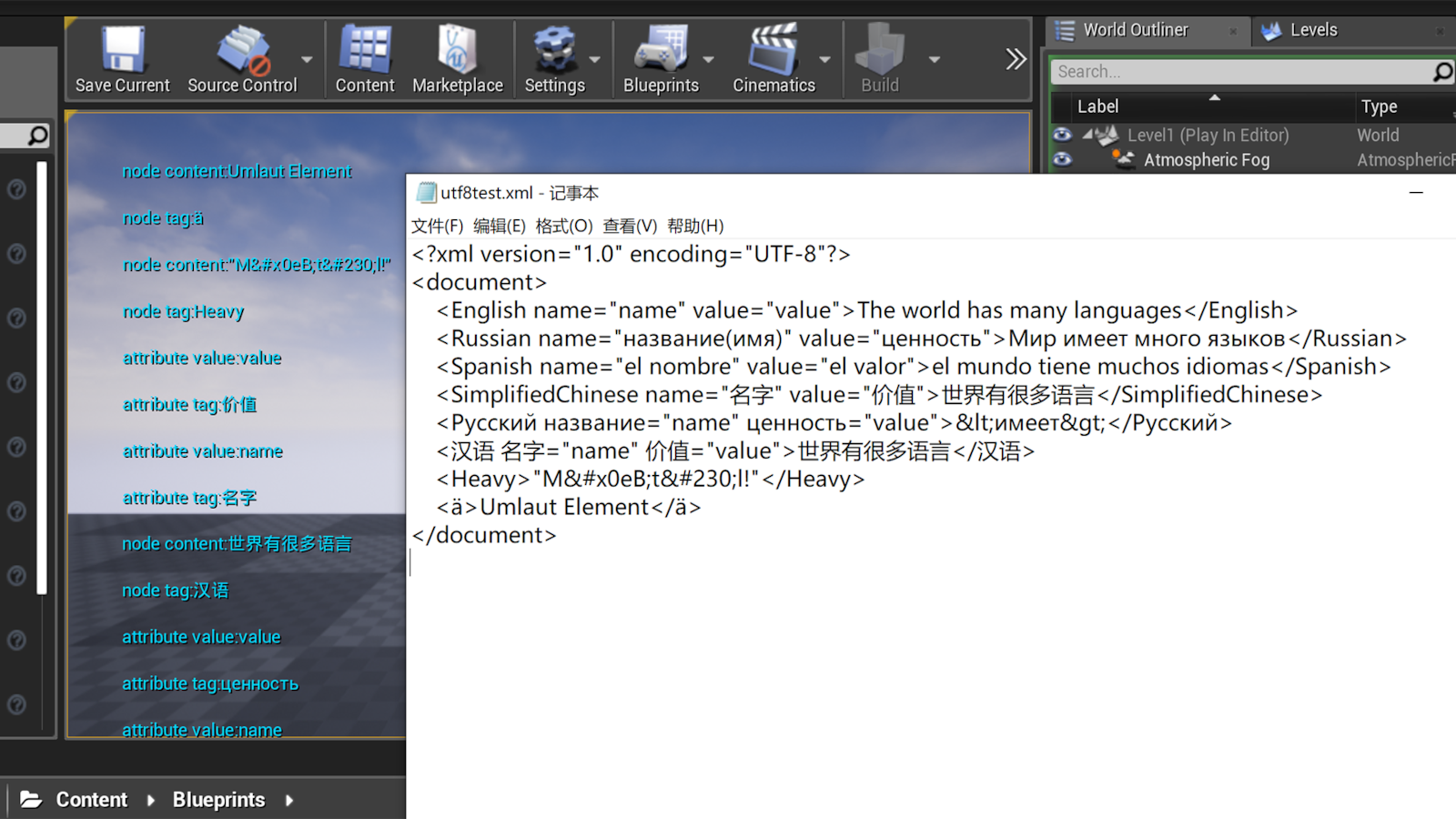
Task: Click the Blueprints breadcrumb link
Action: pos(218,799)
